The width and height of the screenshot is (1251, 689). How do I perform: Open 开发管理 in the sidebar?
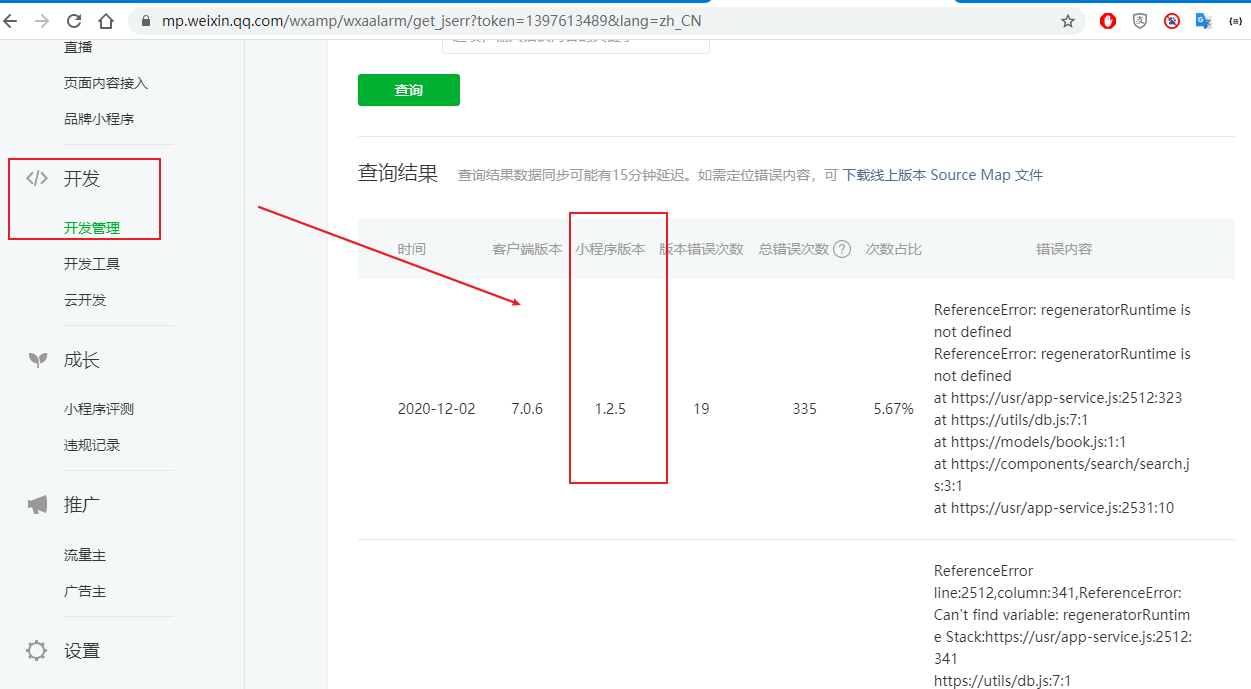pos(92,228)
